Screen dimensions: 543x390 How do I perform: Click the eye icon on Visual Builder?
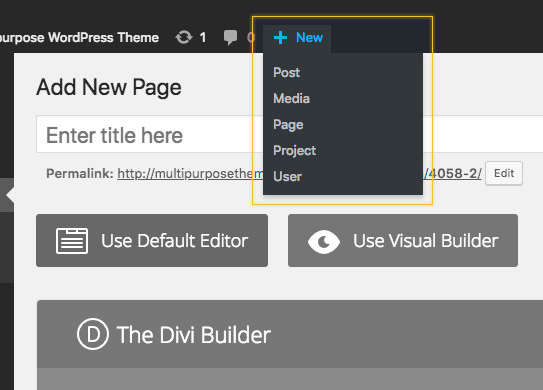pyautogui.click(x=324, y=241)
